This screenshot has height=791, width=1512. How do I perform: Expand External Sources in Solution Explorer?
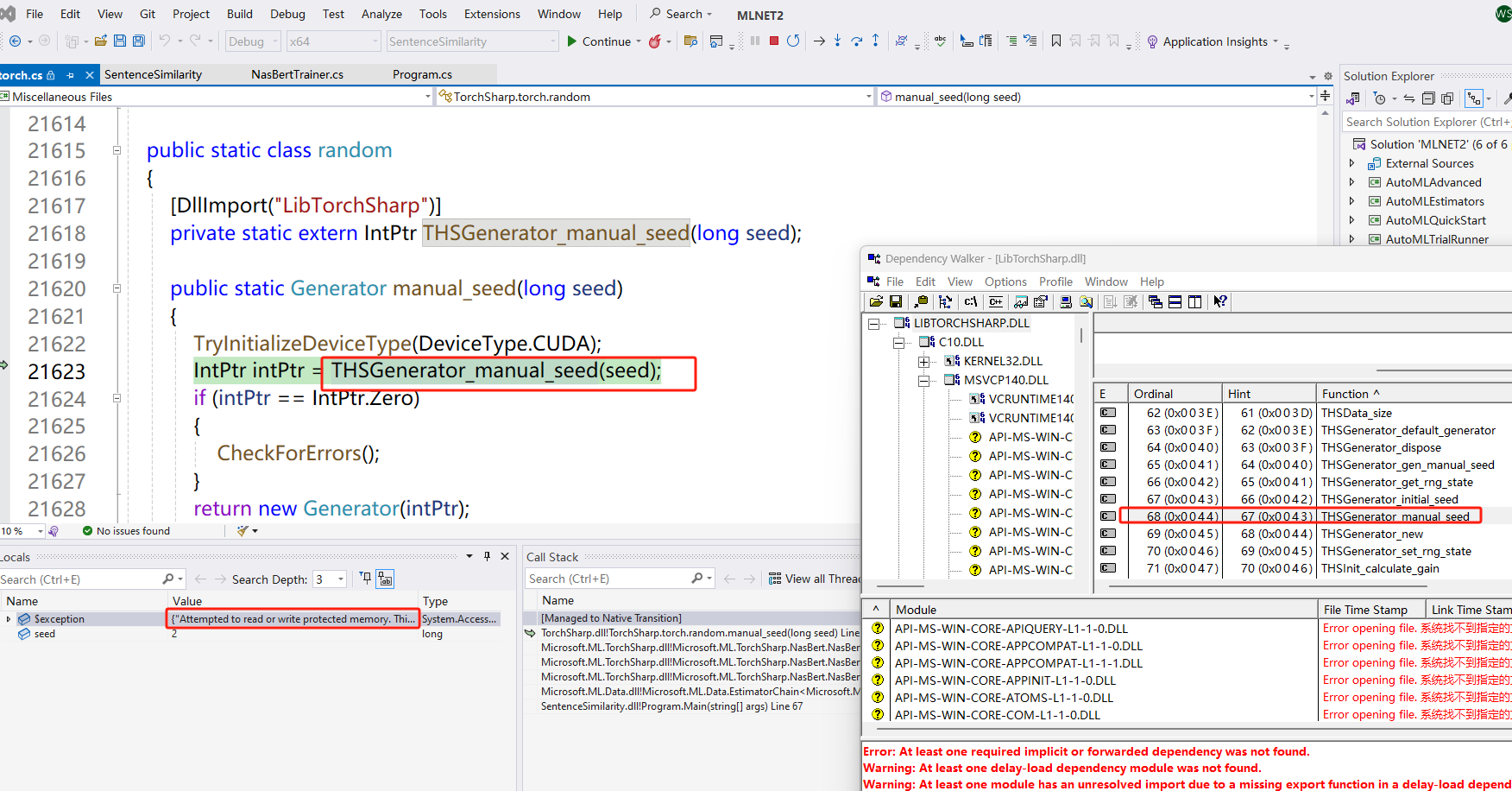1352,163
